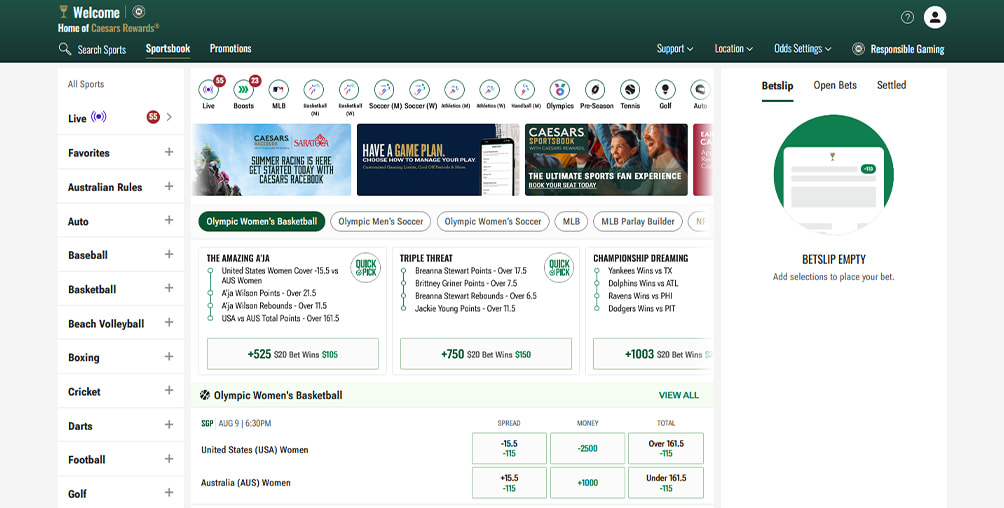Select Over 161.5 total bet
The height and width of the screenshot is (508, 1004).
point(666,448)
